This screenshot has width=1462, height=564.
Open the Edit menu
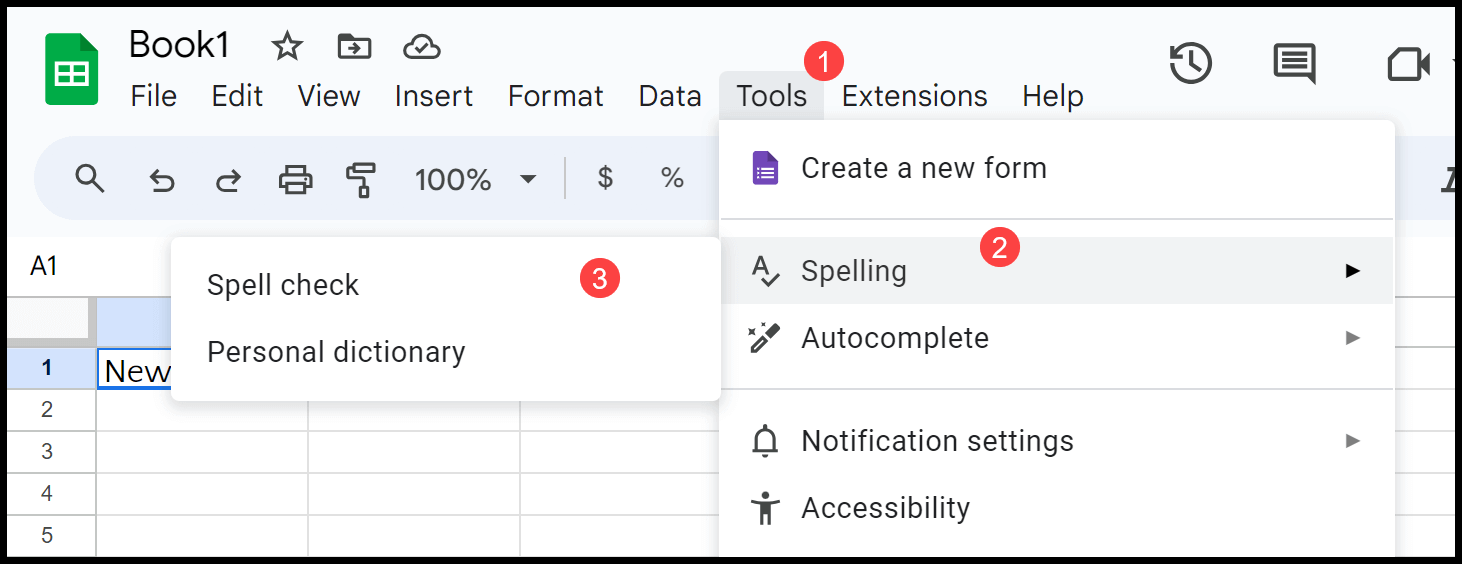237,96
